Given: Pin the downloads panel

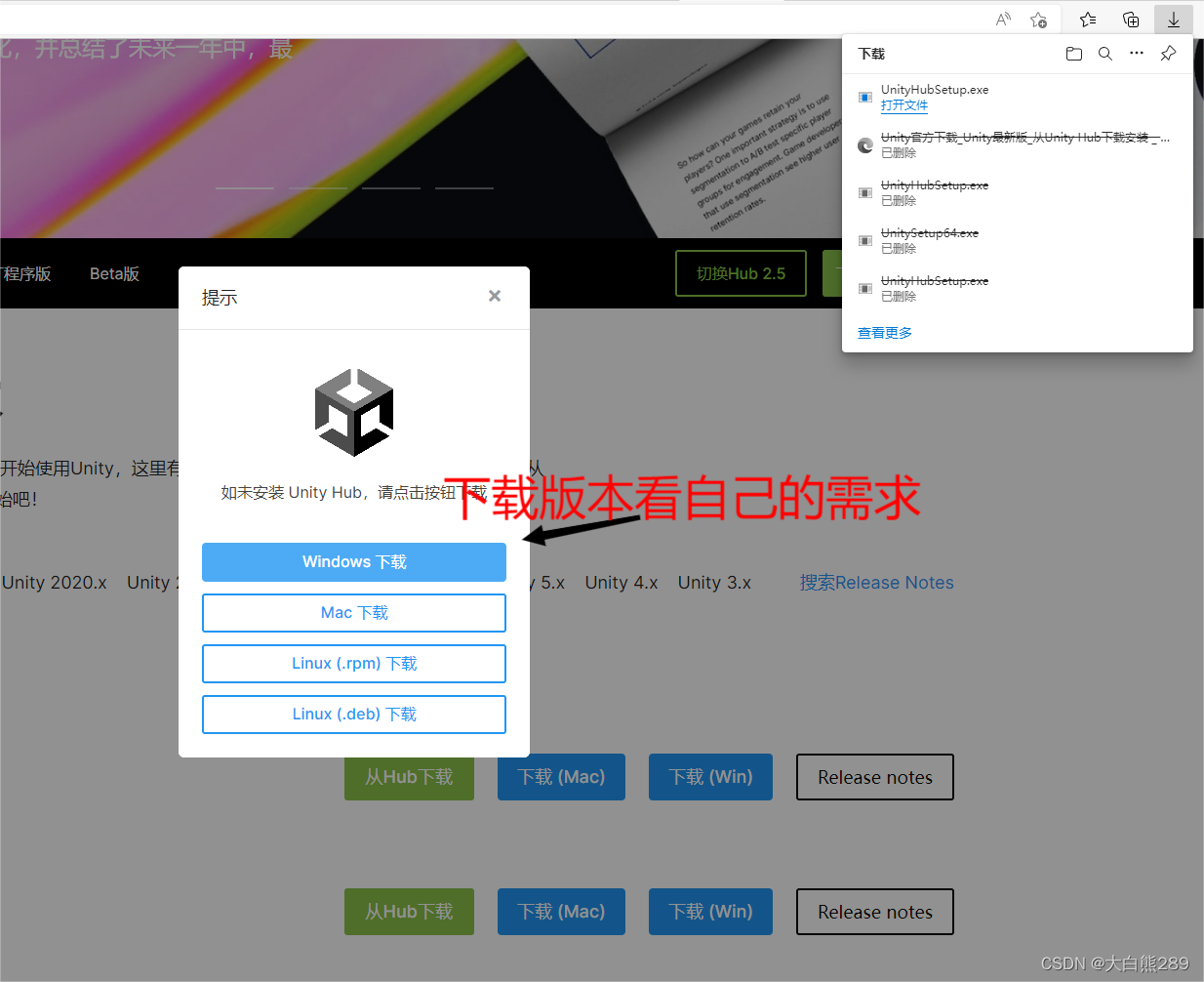Looking at the screenshot, I should (1168, 54).
